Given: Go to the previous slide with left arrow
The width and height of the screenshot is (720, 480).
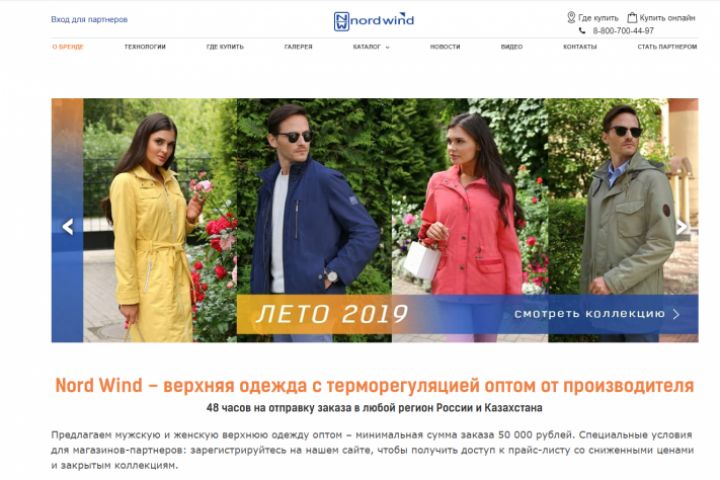Looking at the screenshot, I should point(68,226).
